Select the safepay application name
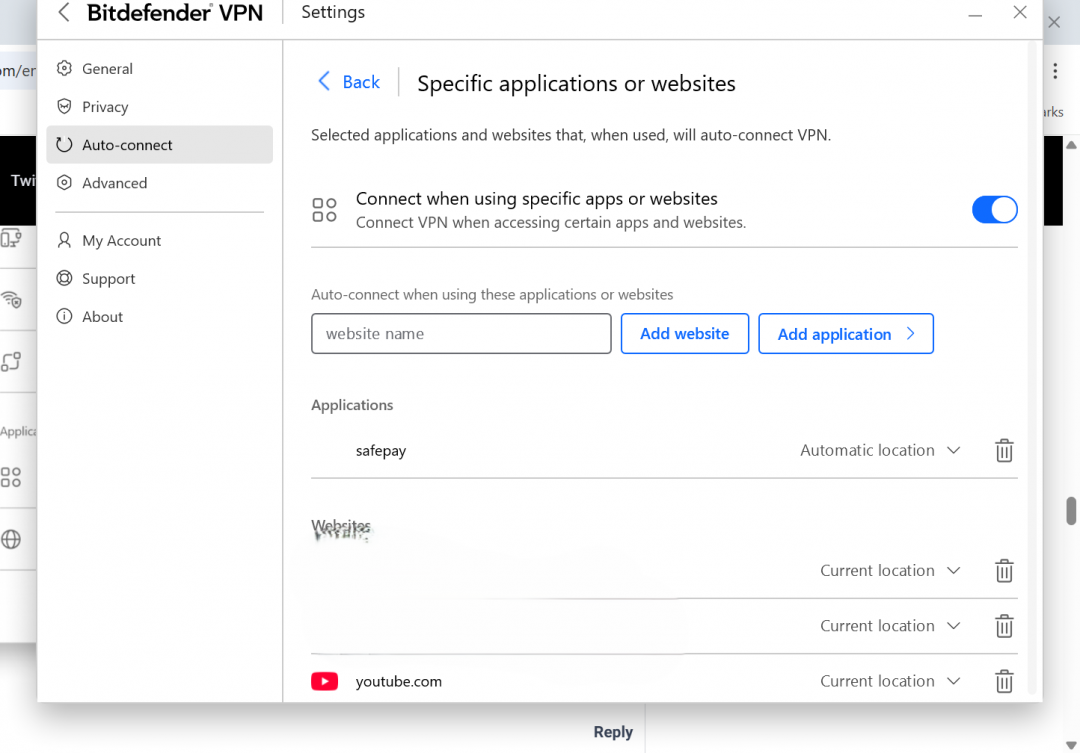 [381, 451]
